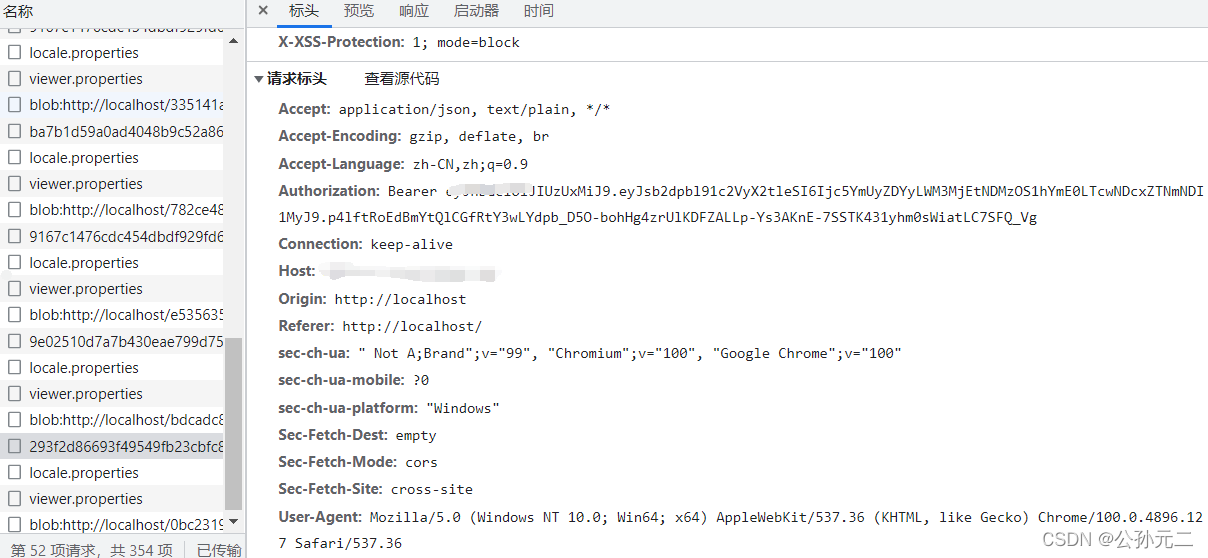Viewport: 1208px width, 558px height.
Task: Close the request details pane
Action: point(263,11)
